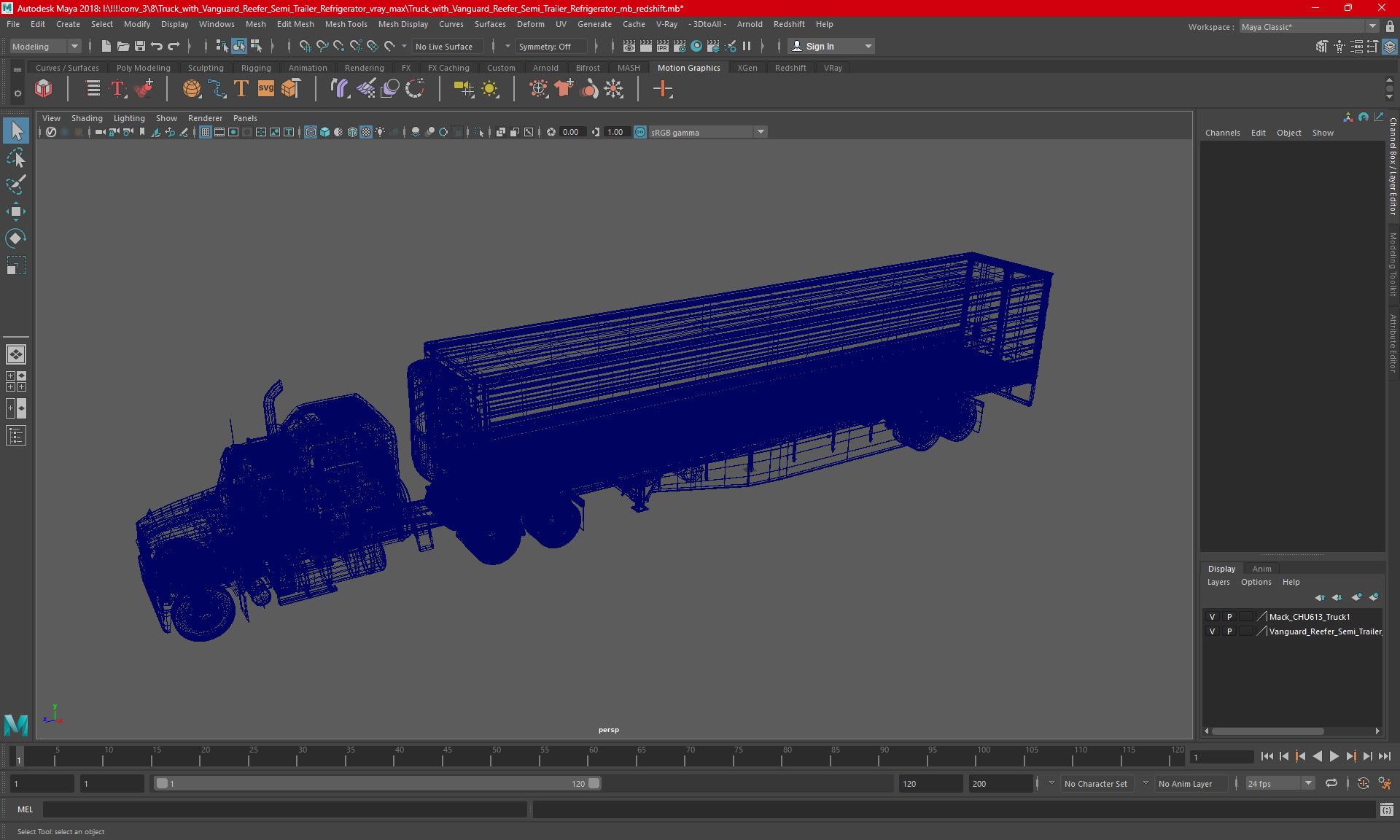
Task: Select the Motion Graphics tab
Action: [x=689, y=67]
